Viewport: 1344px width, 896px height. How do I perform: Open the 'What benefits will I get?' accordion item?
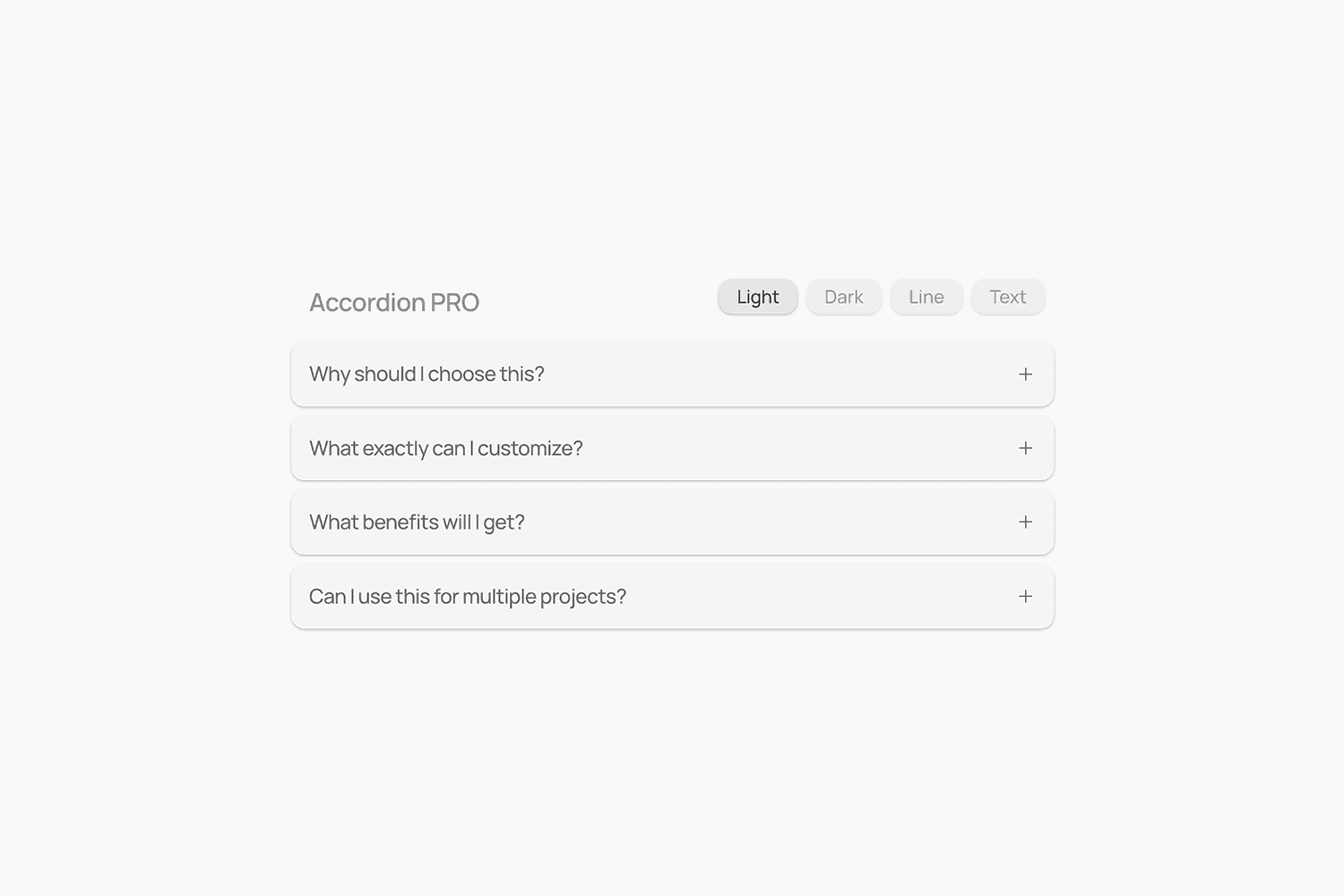coord(672,522)
